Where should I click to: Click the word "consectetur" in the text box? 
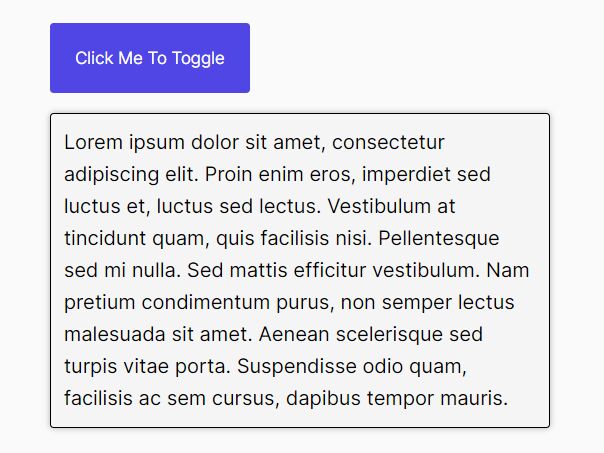pyautogui.click(x=387, y=142)
